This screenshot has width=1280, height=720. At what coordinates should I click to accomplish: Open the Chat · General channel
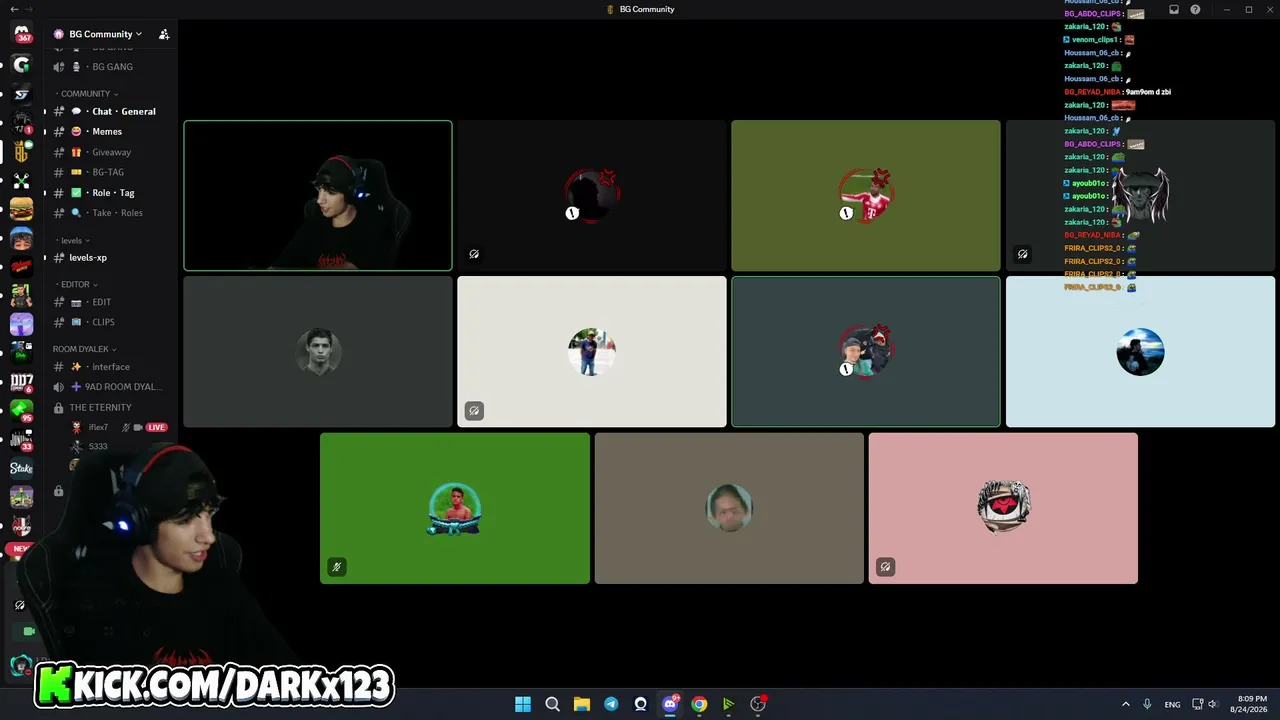(x=111, y=112)
